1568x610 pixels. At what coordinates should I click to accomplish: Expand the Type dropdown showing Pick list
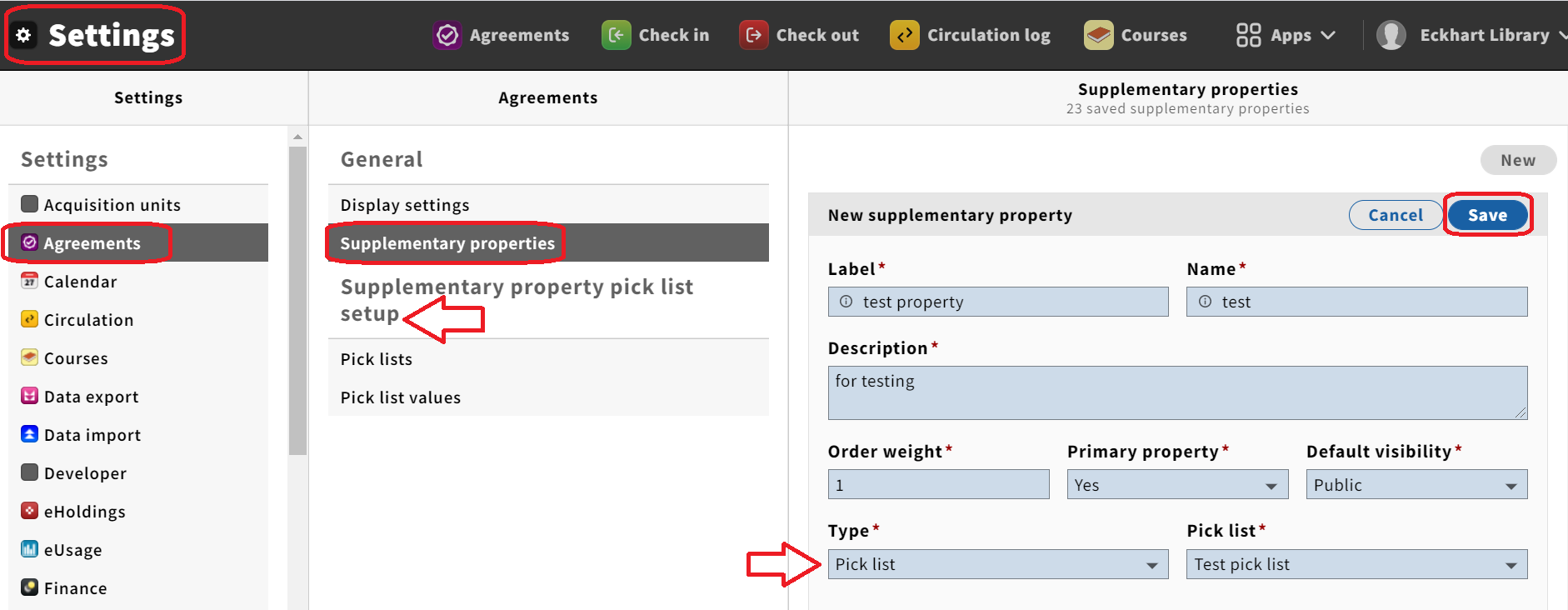[x=998, y=564]
